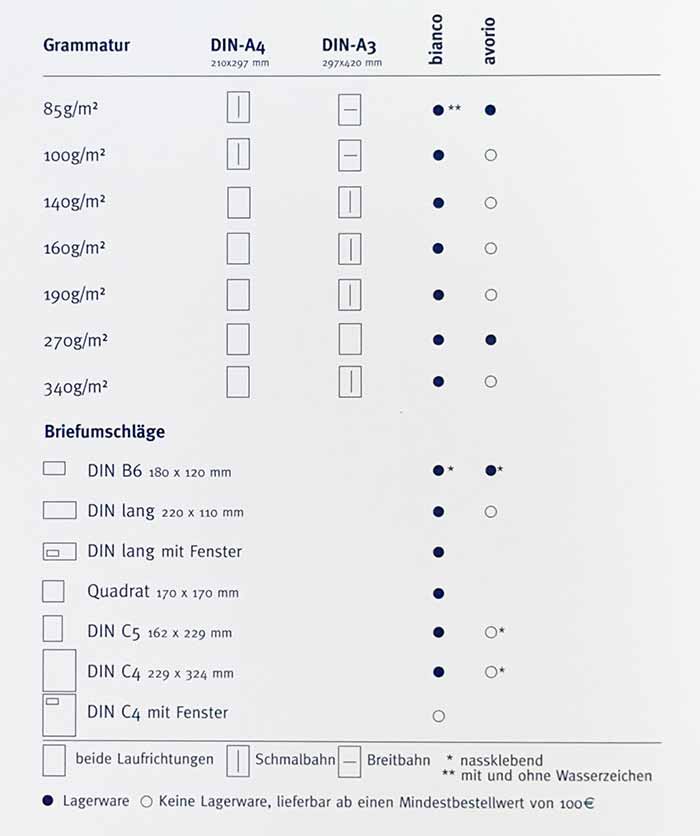This screenshot has height=836, width=700.
Task: Click the DIN-A3 paper icon for 100g/m²
Action: pyautogui.click(x=350, y=156)
